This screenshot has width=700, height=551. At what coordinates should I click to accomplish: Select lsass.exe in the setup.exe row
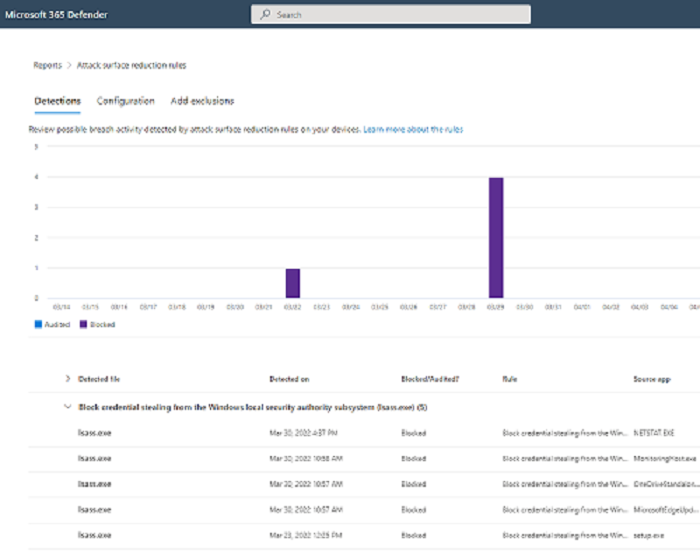(95, 535)
